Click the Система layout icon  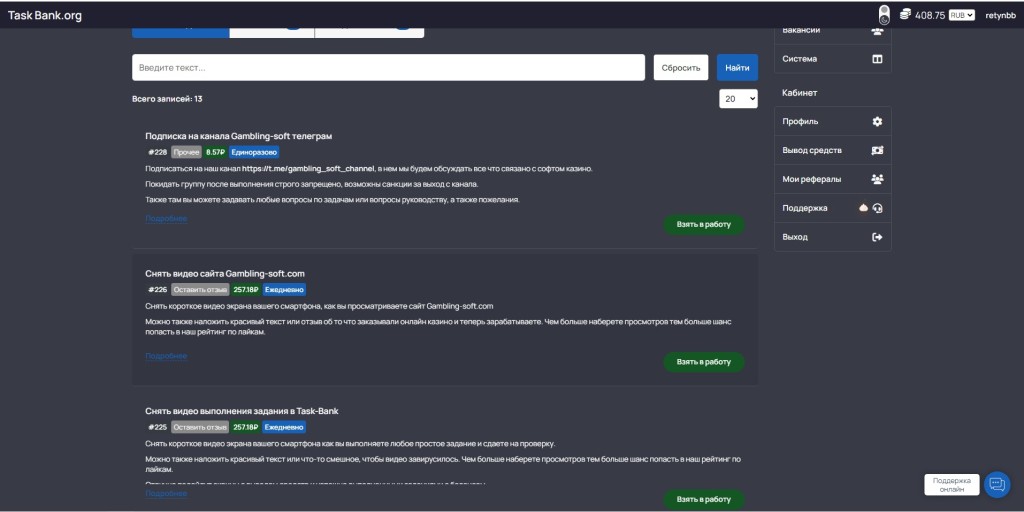click(x=877, y=59)
